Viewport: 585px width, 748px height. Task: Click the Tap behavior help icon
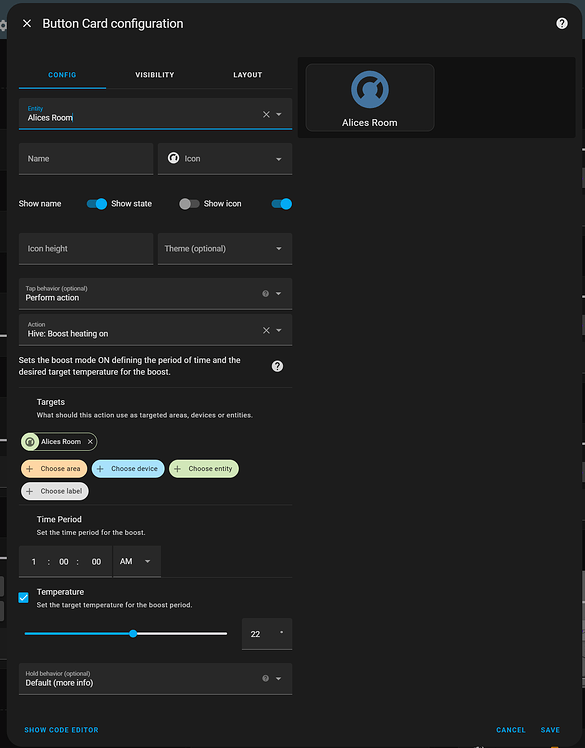pyautogui.click(x=265, y=293)
